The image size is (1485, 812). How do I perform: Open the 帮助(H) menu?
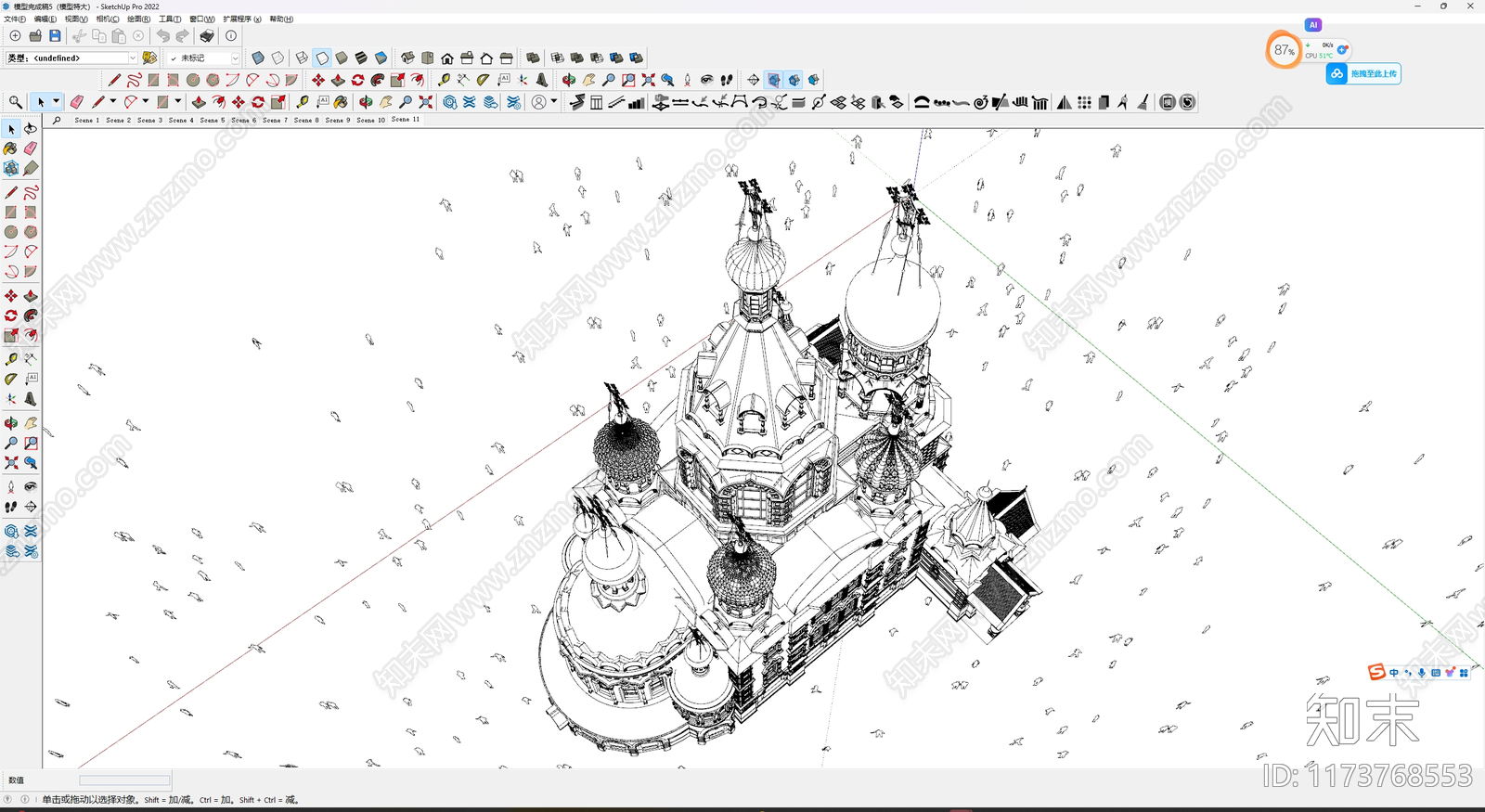click(281, 19)
